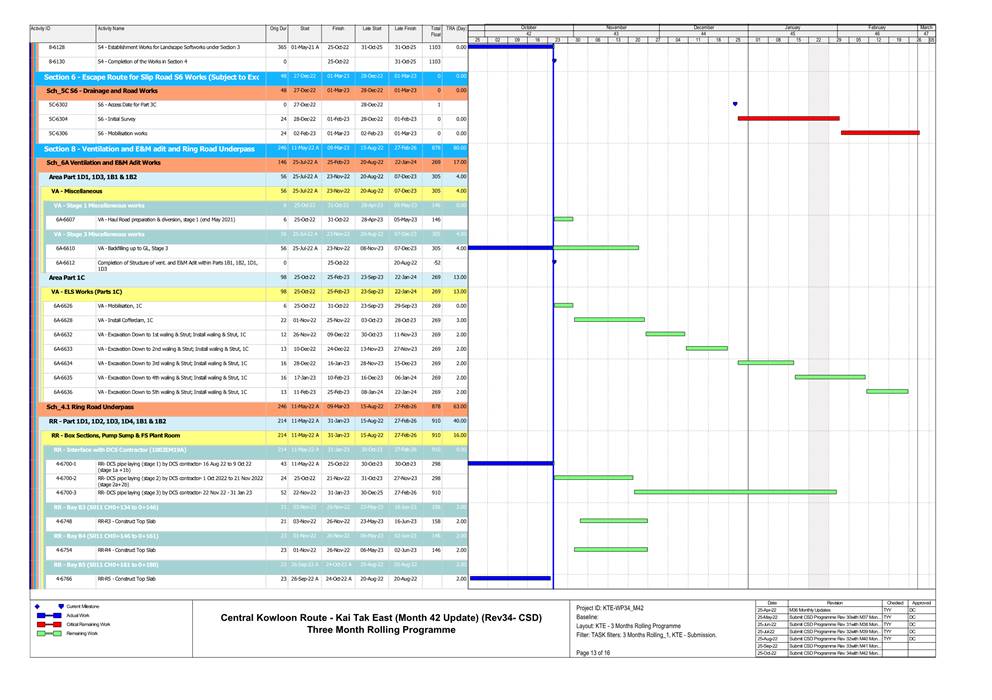Select the blue actual bar for activity 4-6766
Viewport: 992px width, 700px height.
[x=511, y=578]
